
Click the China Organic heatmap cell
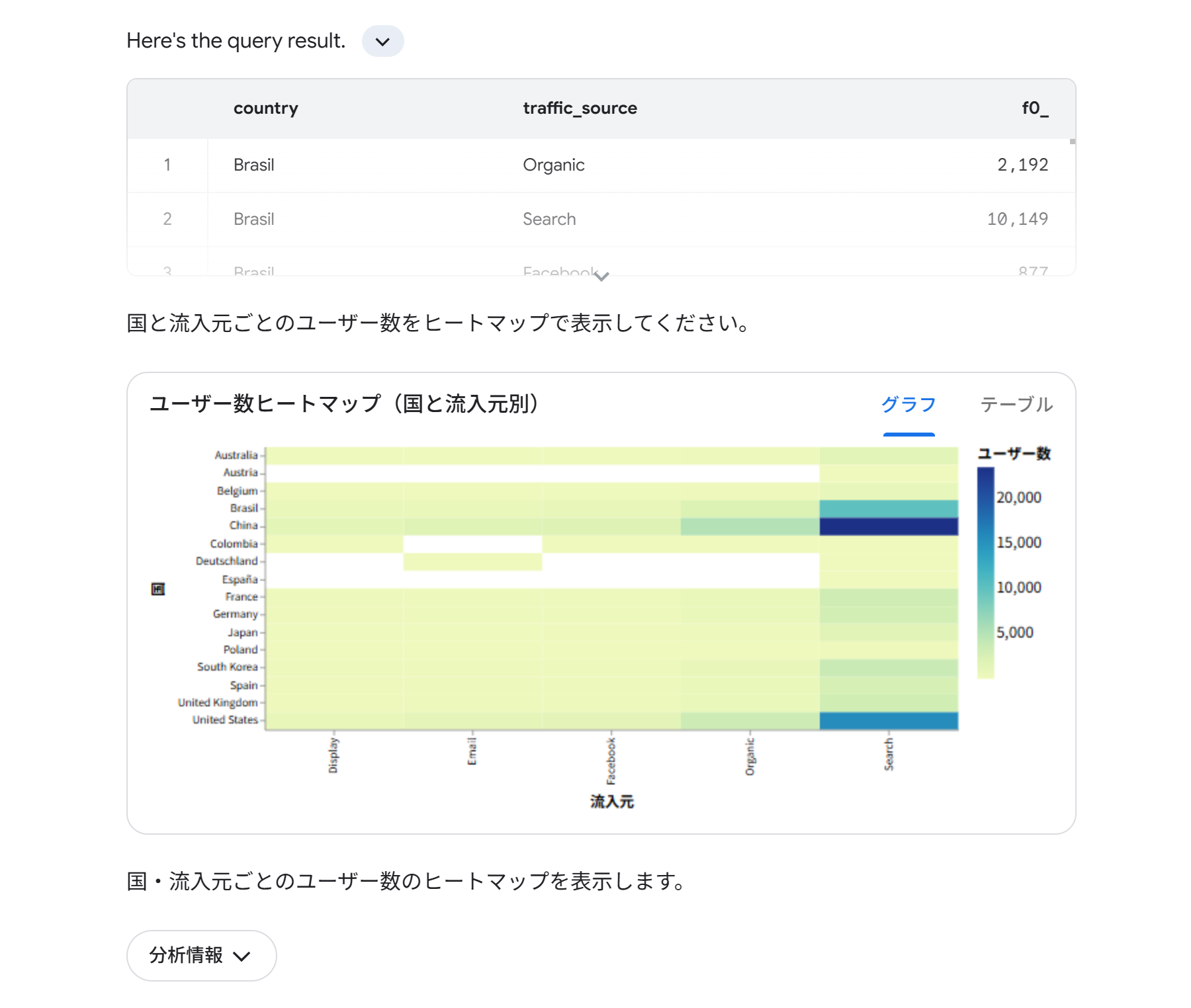750,526
